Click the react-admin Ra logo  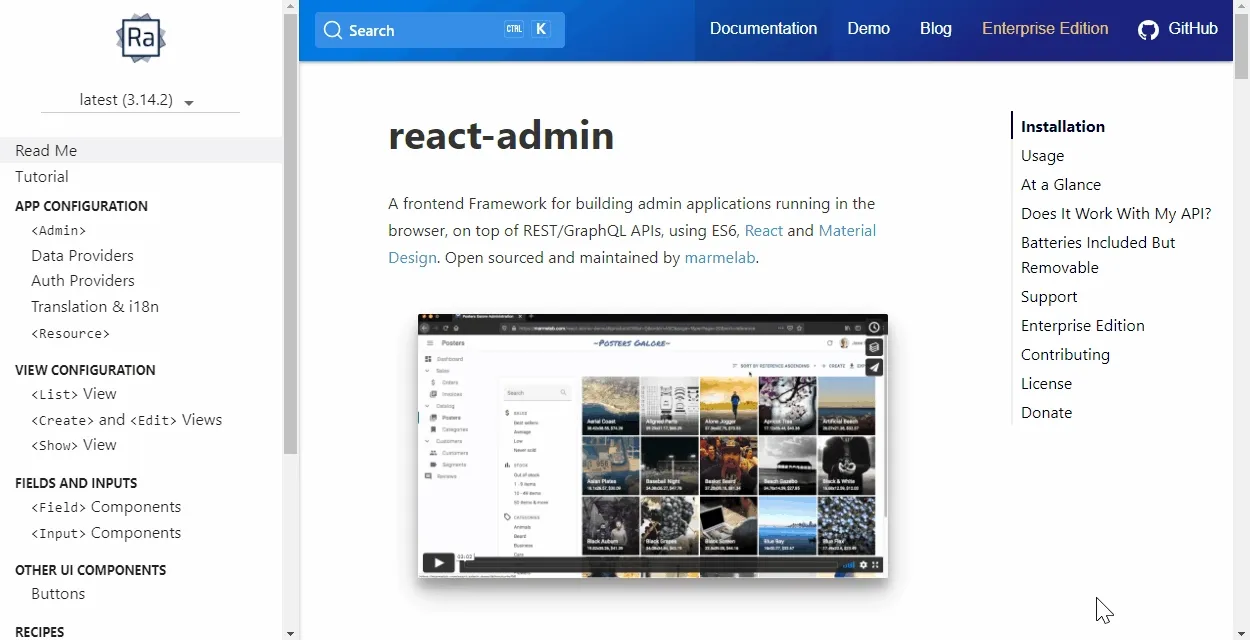140,39
